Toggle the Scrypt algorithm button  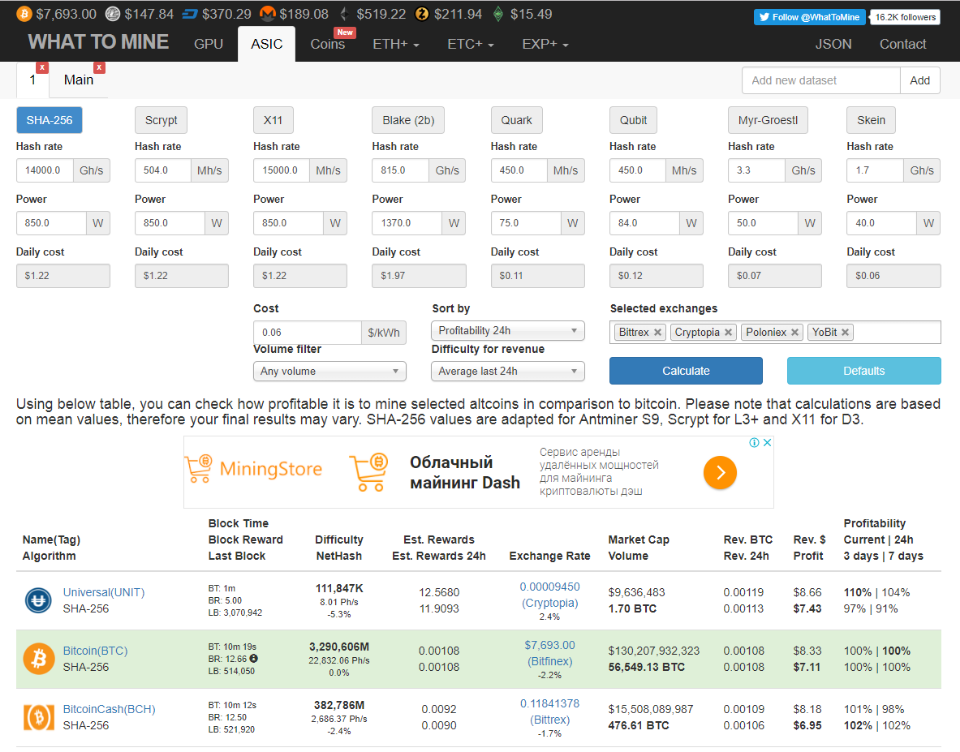point(161,120)
